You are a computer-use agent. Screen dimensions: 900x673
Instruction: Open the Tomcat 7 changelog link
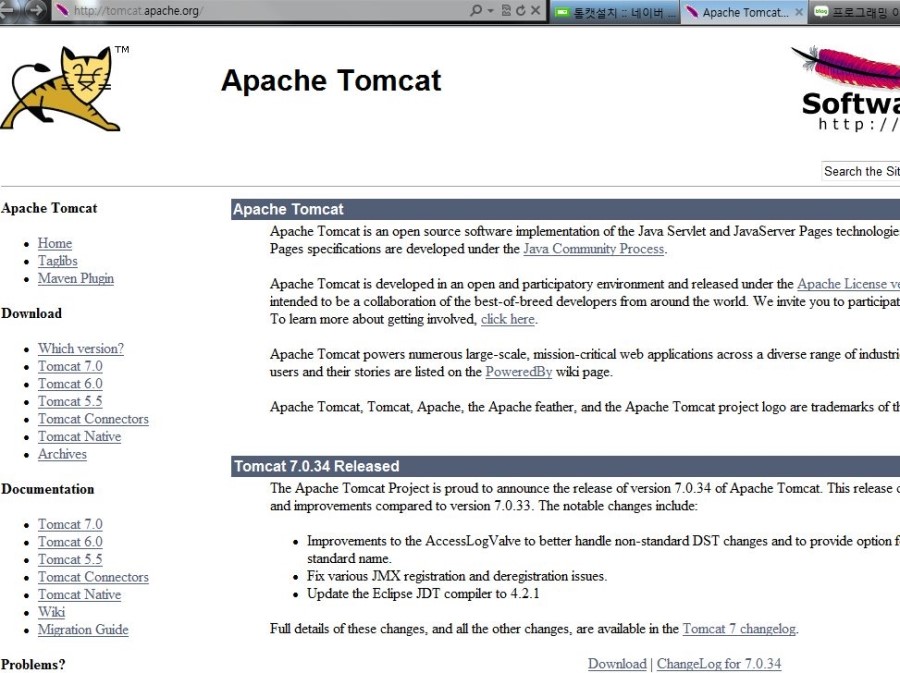tap(739, 629)
